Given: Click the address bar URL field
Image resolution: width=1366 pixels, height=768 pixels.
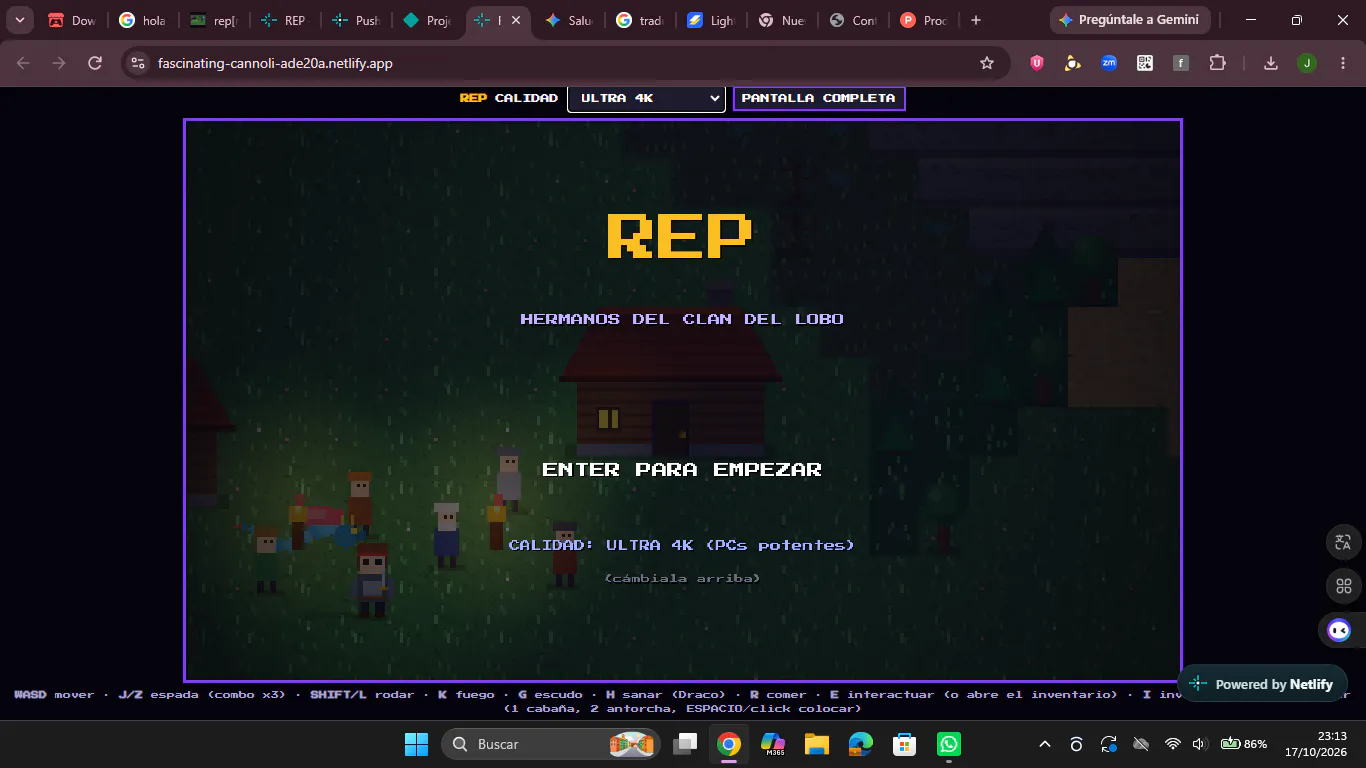Looking at the screenshot, I should tap(566, 63).
